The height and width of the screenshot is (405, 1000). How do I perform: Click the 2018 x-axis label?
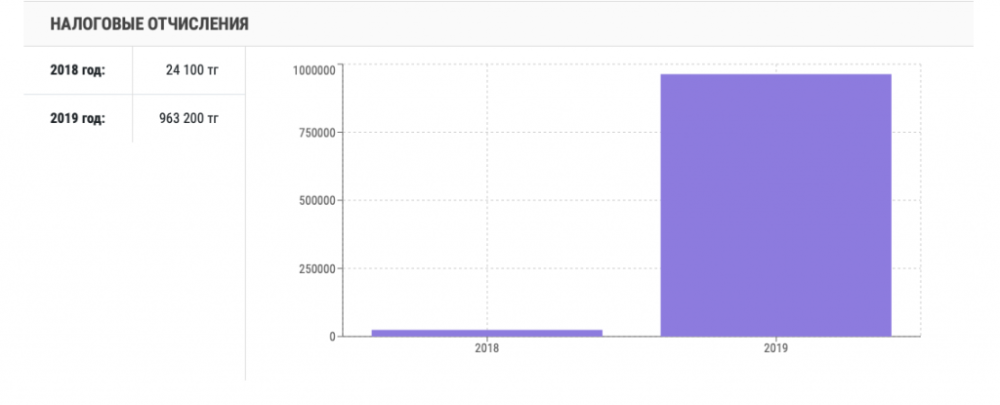(486, 349)
